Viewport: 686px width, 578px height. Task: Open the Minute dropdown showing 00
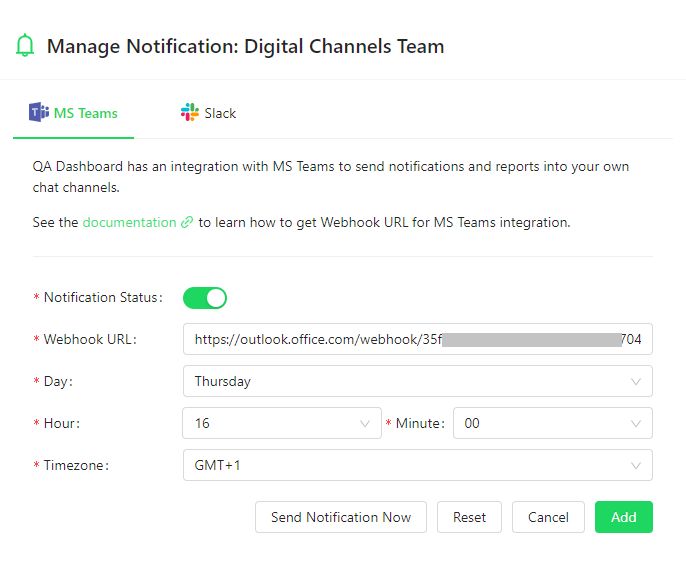coord(553,423)
